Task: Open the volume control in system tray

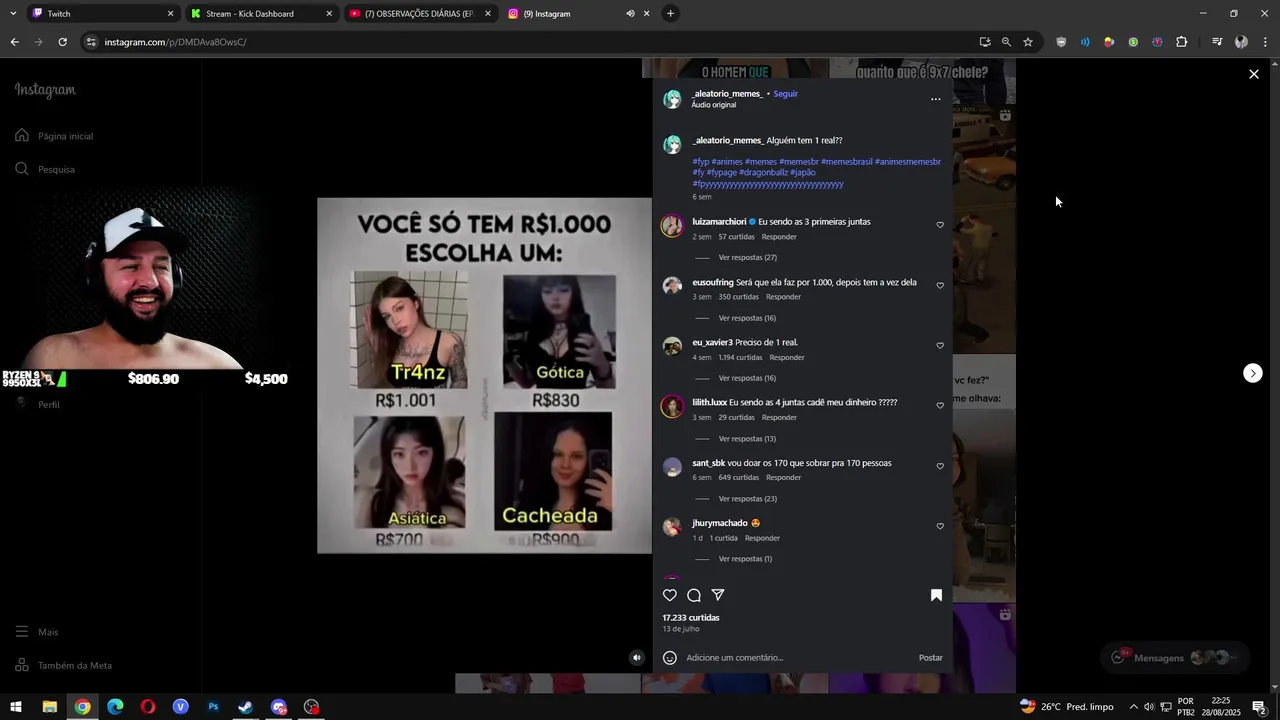Action: (1149, 707)
